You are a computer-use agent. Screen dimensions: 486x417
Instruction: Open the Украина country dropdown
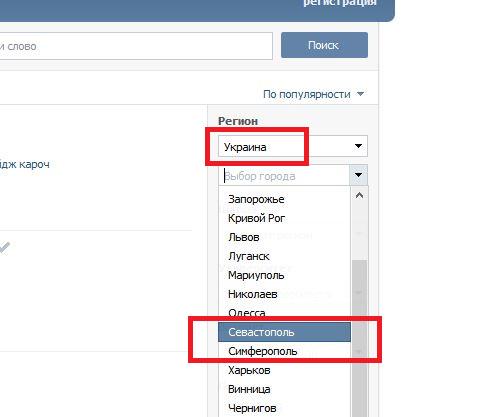click(x=293, y=146)
